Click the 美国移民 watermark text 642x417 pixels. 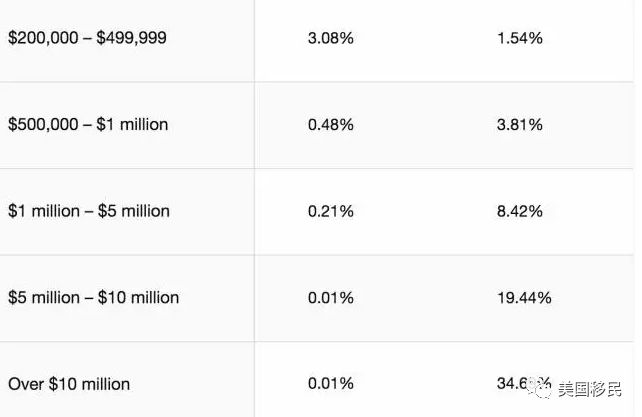pyautogui.click(x=590, y=389)
